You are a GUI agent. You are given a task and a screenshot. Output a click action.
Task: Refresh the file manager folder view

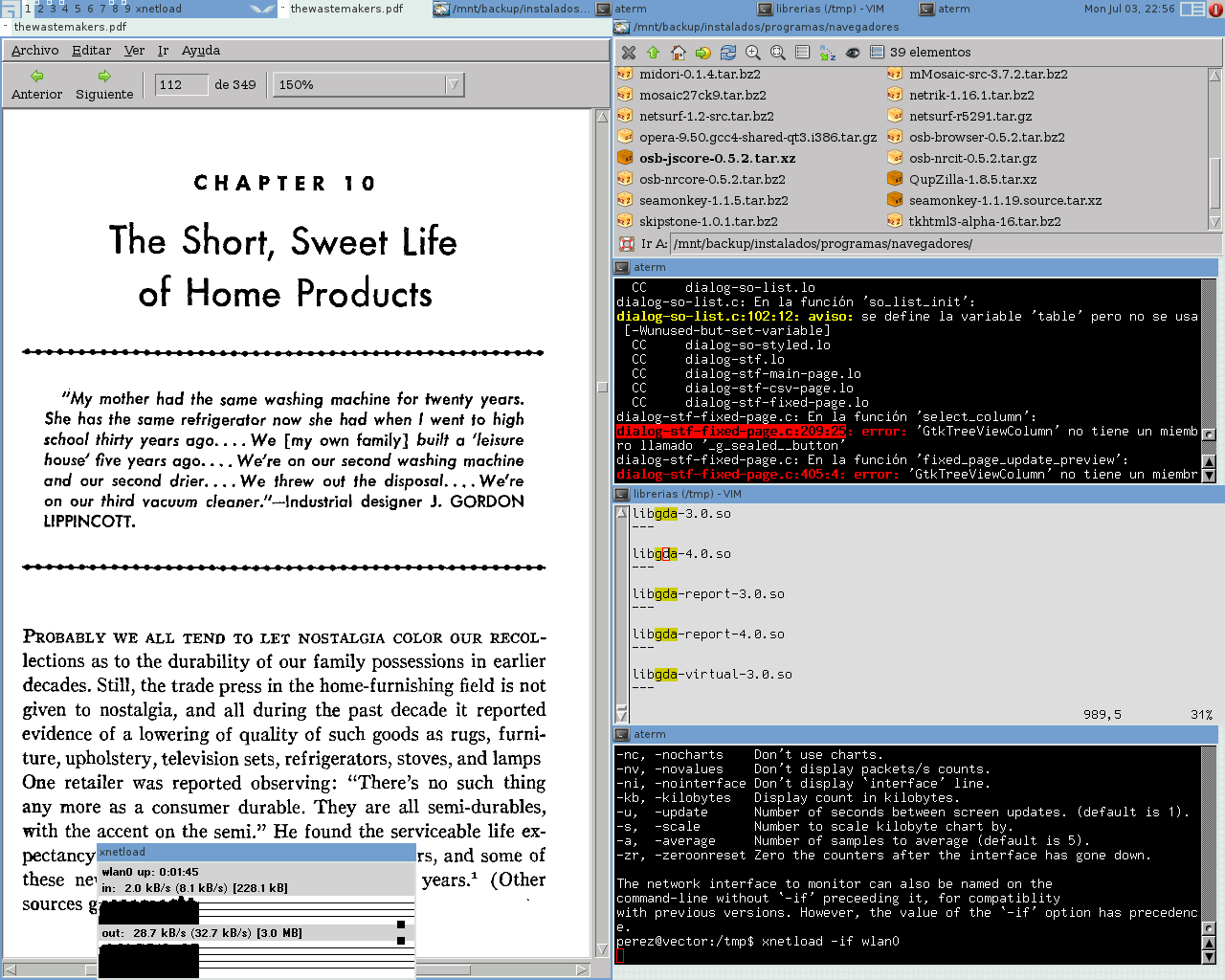coord(728,53)
